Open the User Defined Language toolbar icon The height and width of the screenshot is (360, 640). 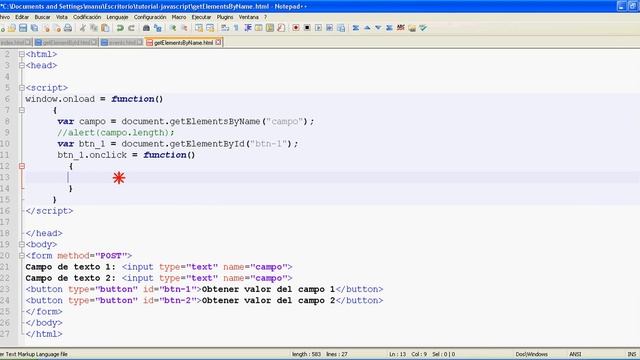click(x=259, y=28)
